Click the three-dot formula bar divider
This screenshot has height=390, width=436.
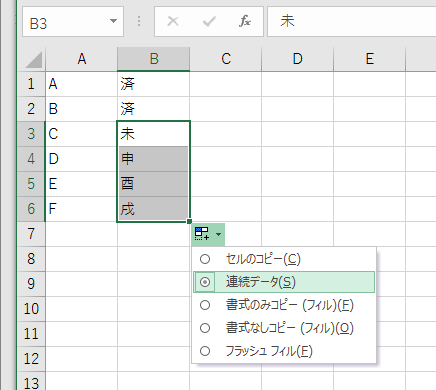coord(139,21)
